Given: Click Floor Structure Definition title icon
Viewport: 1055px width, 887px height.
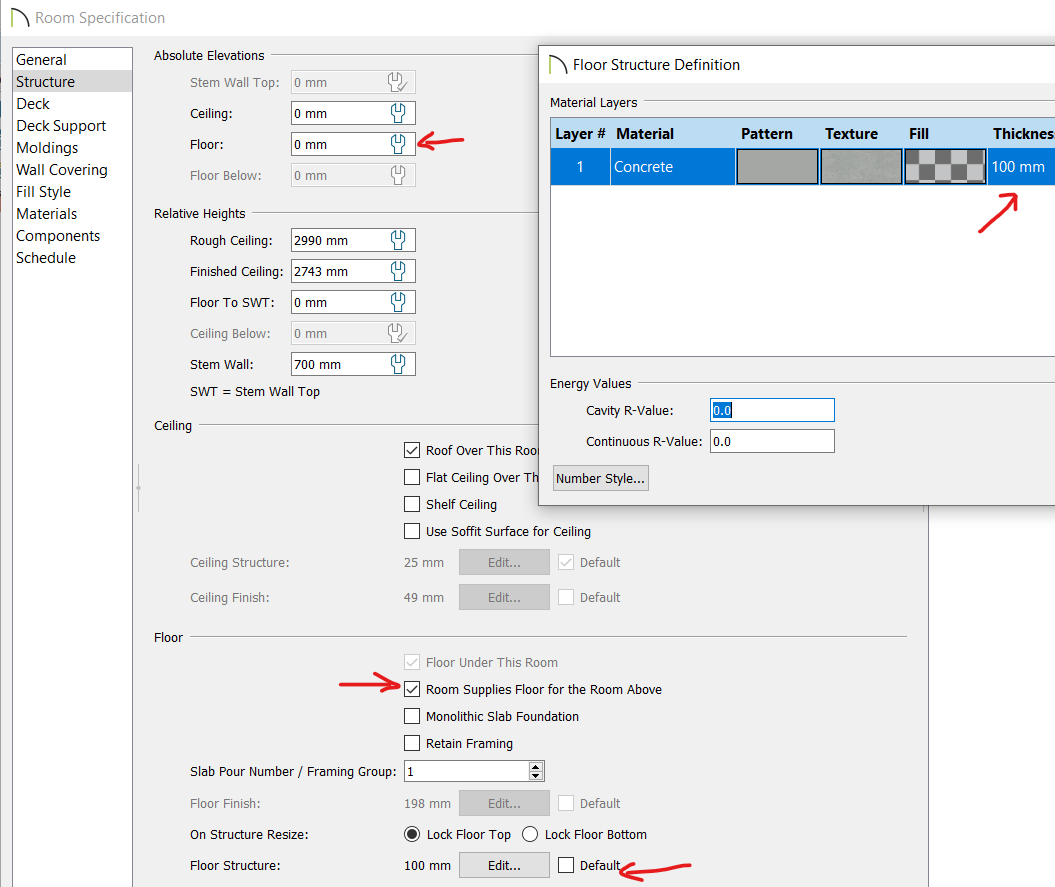Looking at the screenshot, I should point(558,65).
